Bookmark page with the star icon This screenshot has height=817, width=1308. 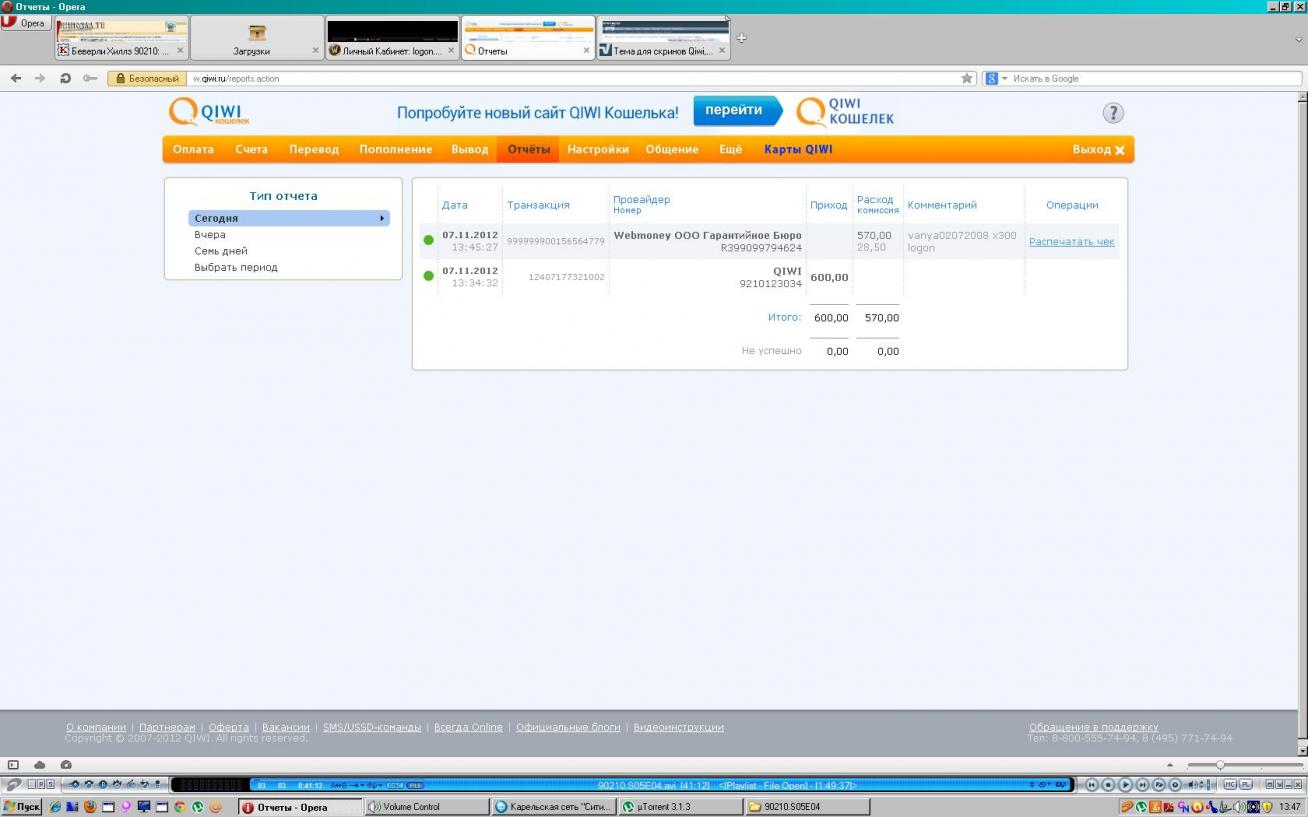(967, 78)
